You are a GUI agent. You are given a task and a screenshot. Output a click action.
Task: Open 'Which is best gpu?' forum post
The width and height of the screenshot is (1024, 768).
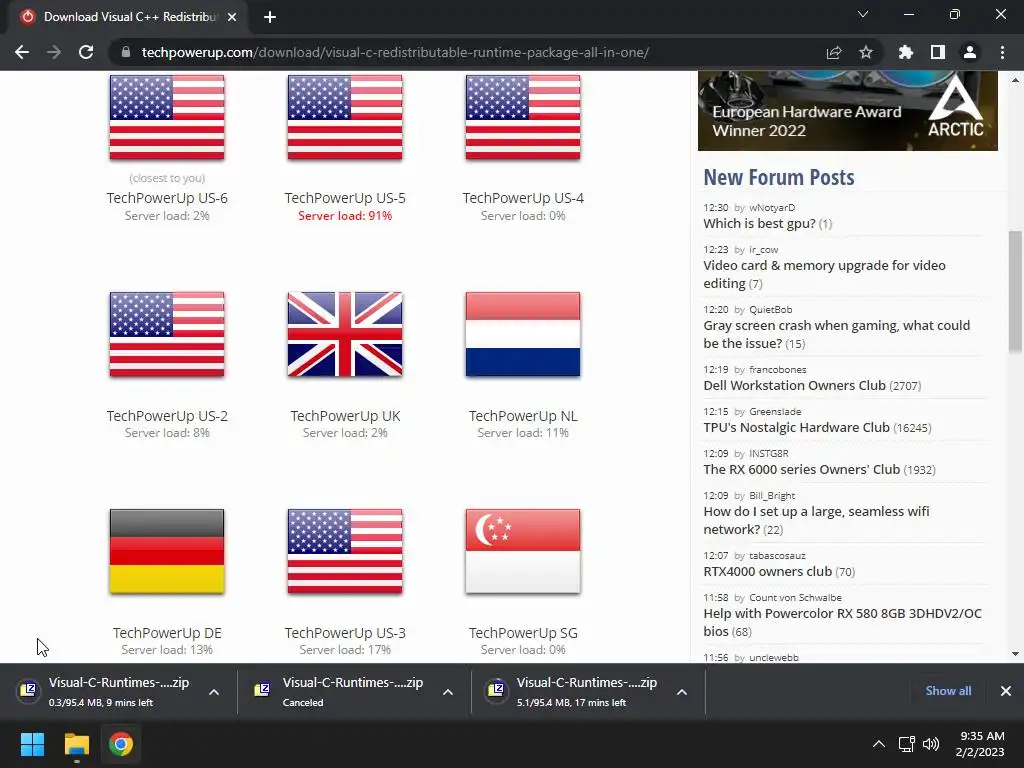759,223
